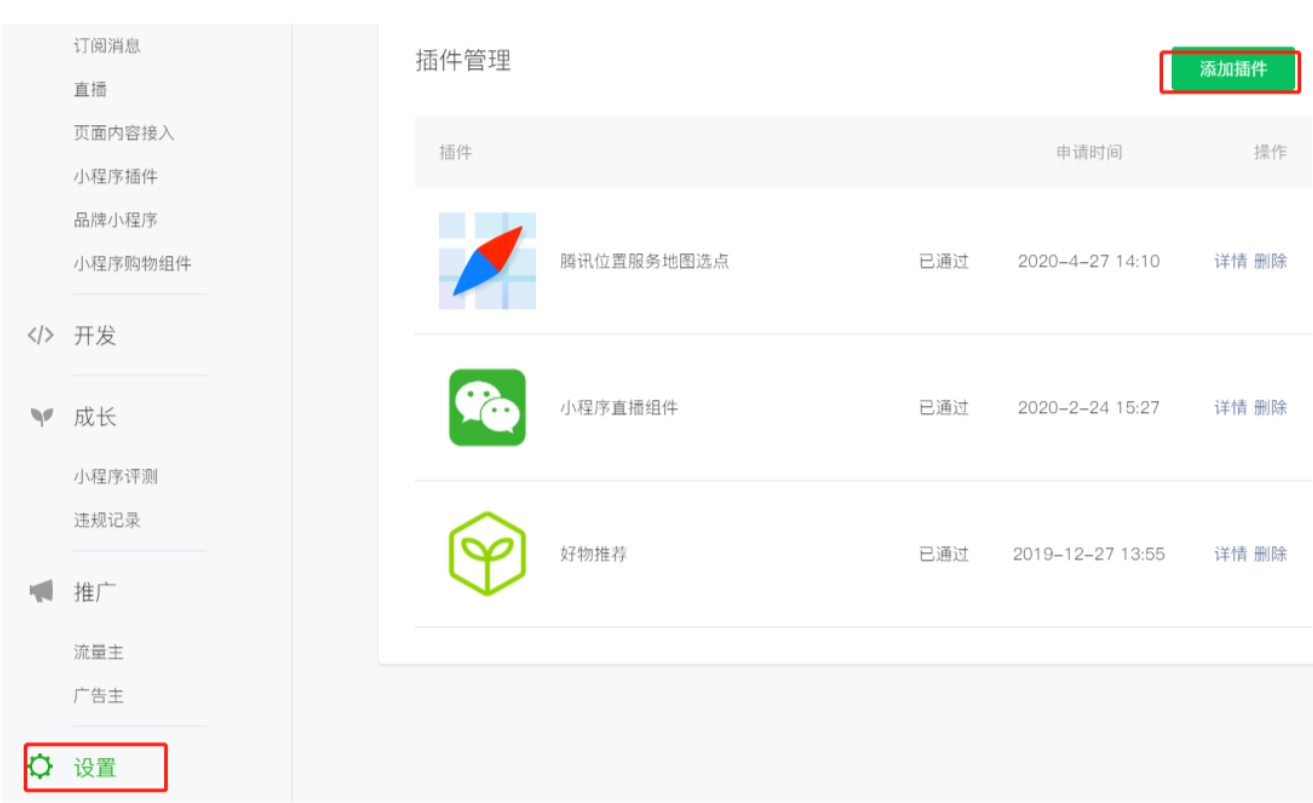Select the 好物推荐 green cube icon

[x=487, y=554]
